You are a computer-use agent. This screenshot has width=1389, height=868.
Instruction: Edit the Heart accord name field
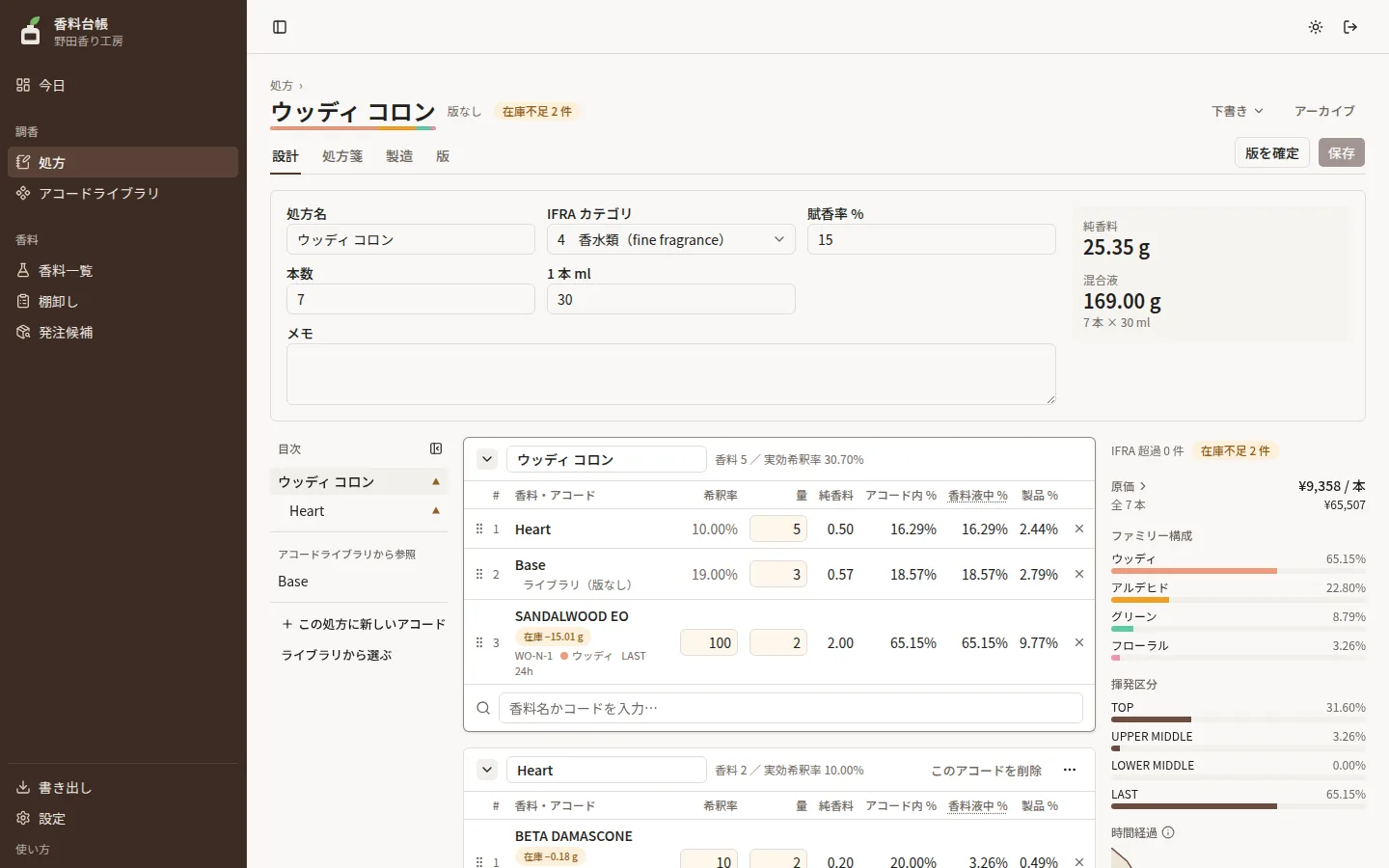coord(607,770)
